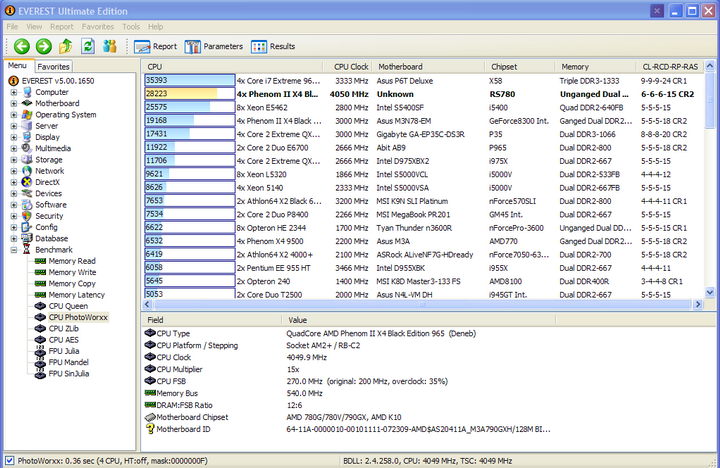
Task: Click the Database tree icon
Action: point(27,238)
